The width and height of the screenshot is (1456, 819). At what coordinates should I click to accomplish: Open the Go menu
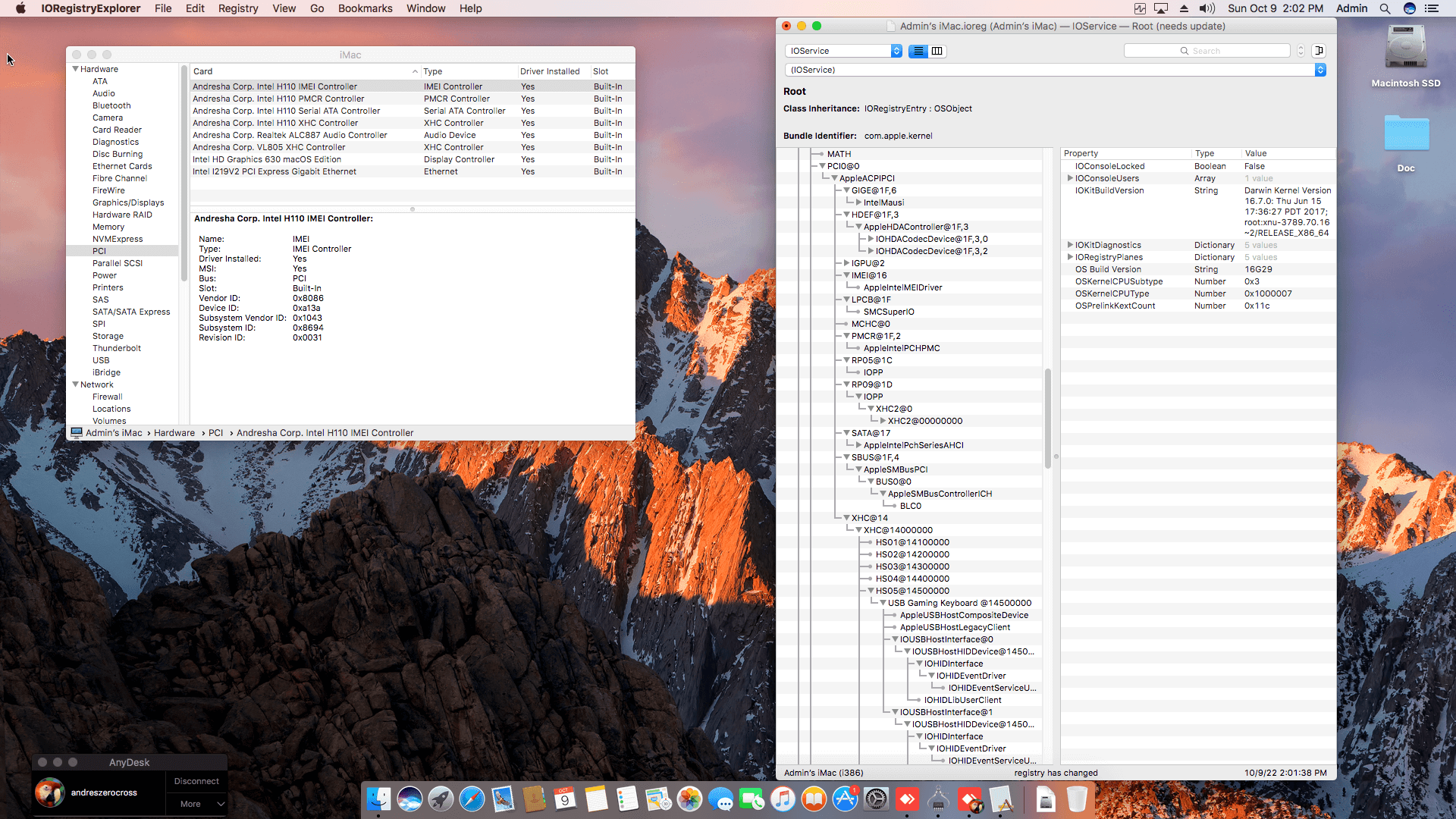[x=317, y=8]
